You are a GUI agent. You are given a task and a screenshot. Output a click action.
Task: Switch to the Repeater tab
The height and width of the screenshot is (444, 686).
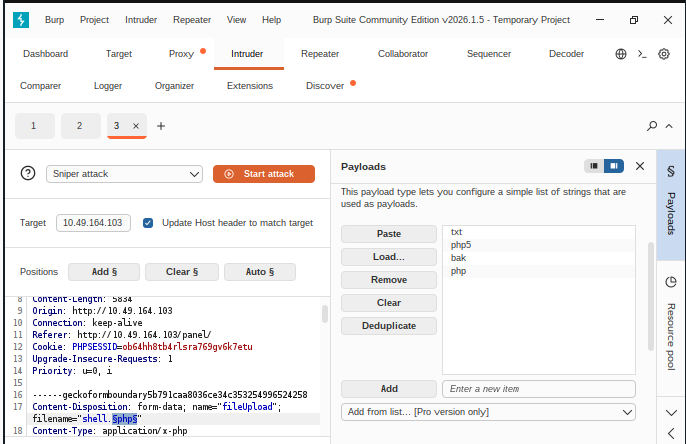click(x=320, y=54)
